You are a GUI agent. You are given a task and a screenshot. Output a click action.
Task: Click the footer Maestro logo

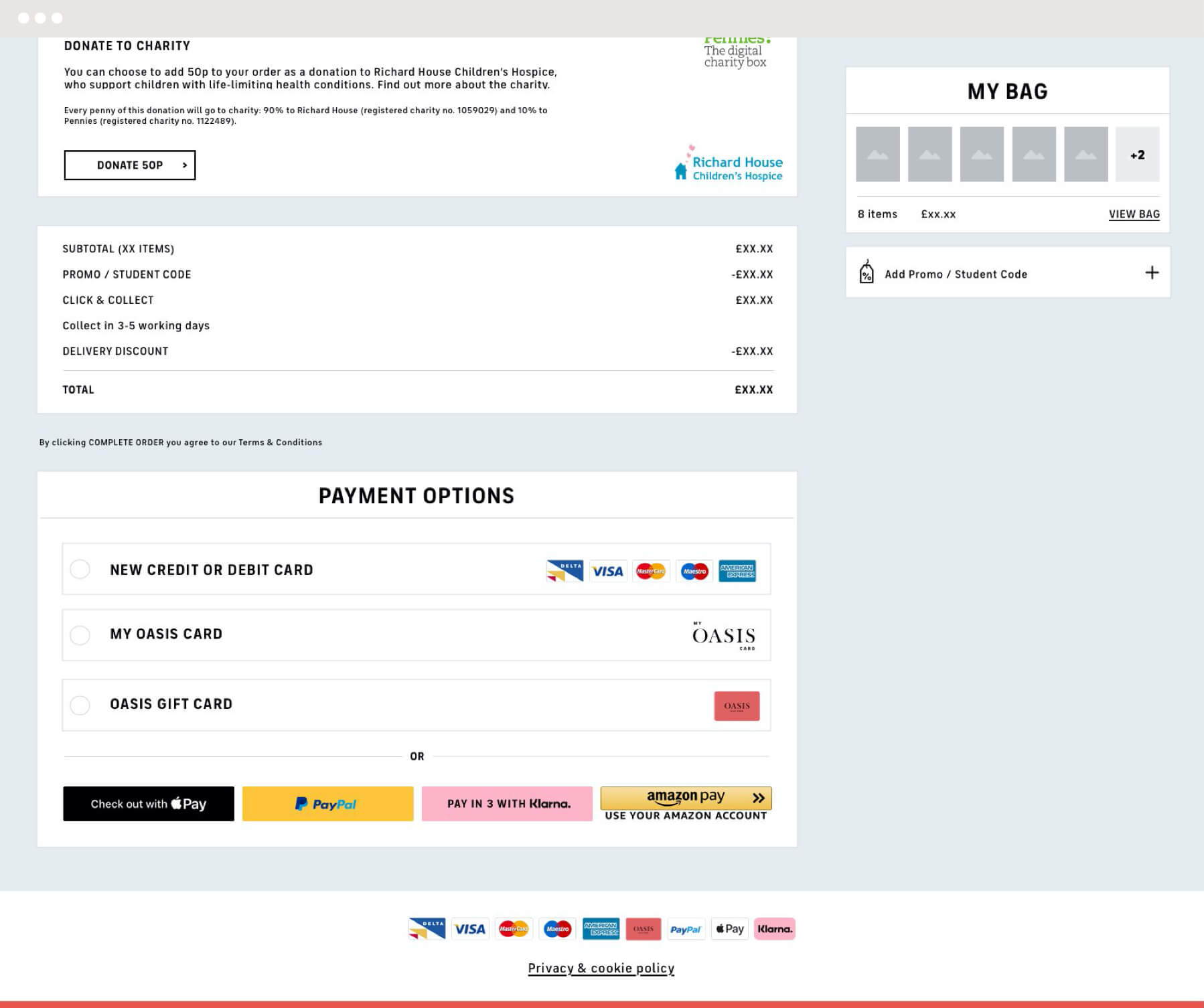(x=557, y=929)
